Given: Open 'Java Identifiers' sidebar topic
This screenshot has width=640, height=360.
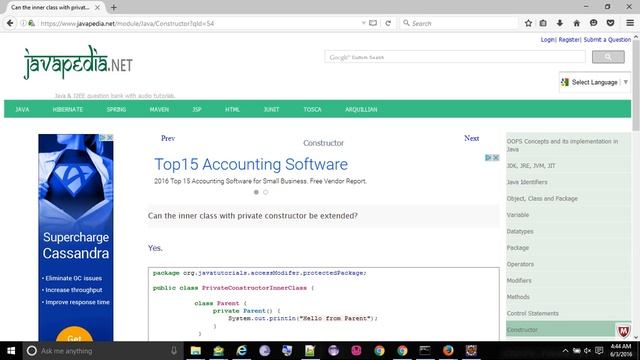Looking at the screenshot, I should [x=527, y=182].
